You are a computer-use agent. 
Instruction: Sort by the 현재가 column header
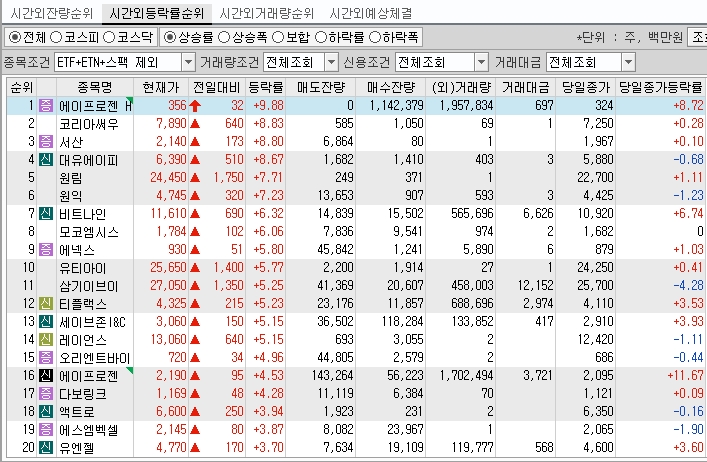(161, 87)
